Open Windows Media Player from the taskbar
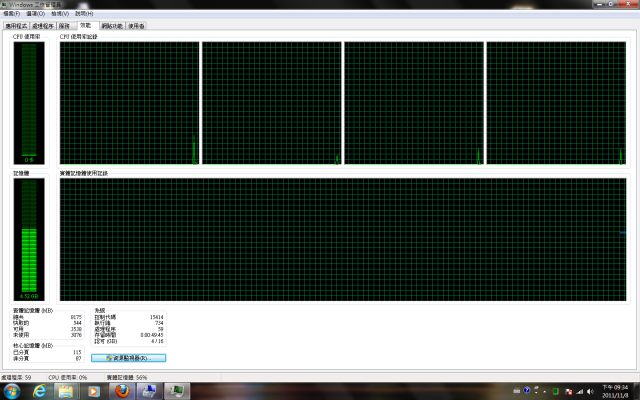Image resolution: width=640 pixels, height=400 pixels. click(93, 392)
